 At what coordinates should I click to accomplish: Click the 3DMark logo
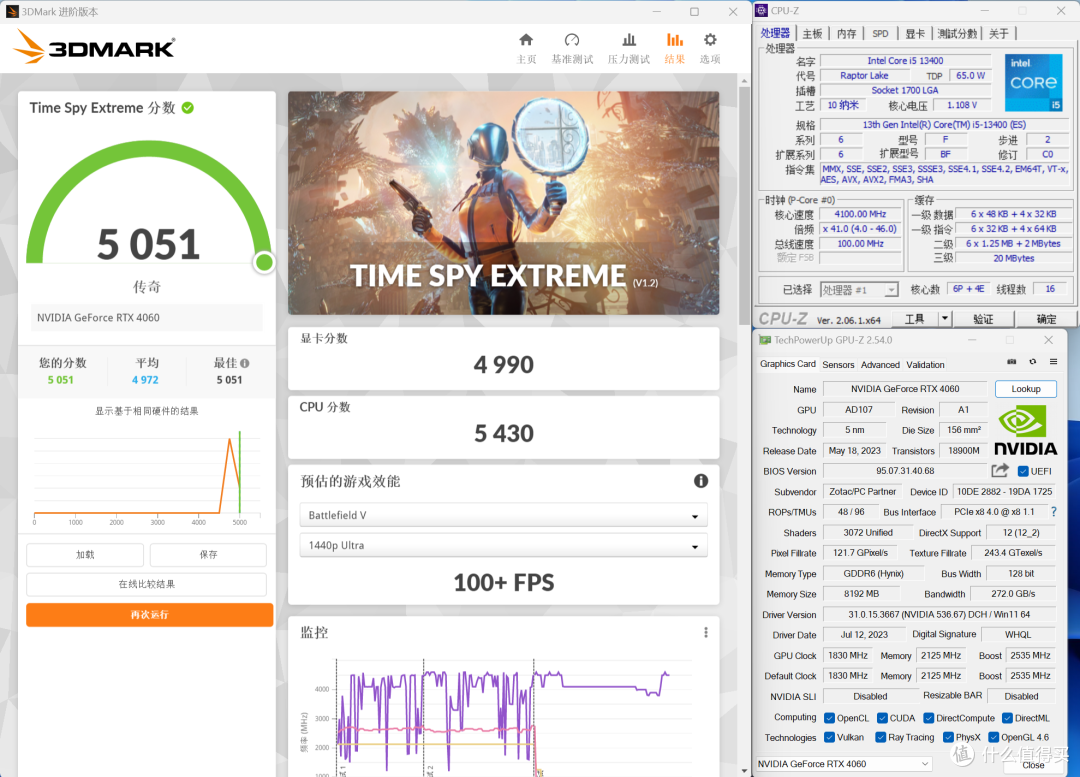[x=94, y=47]
